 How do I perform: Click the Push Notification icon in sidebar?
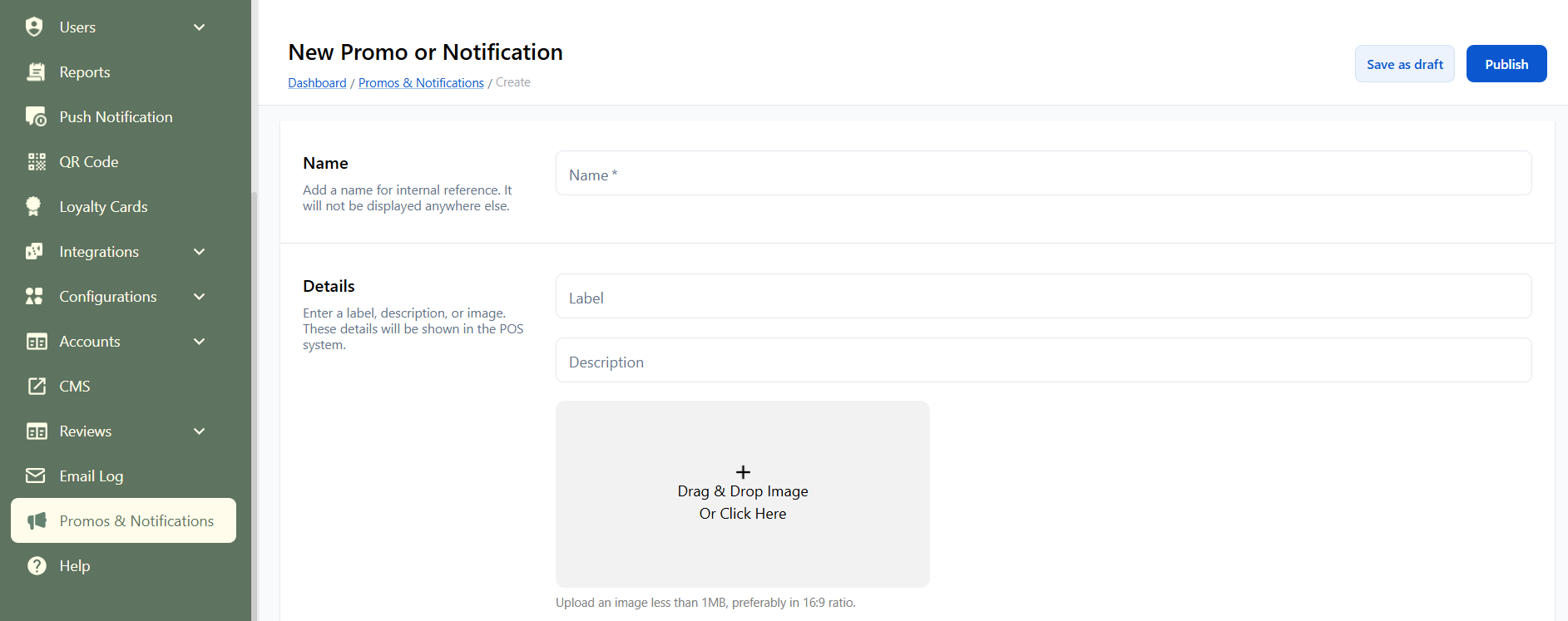(36, 117)
